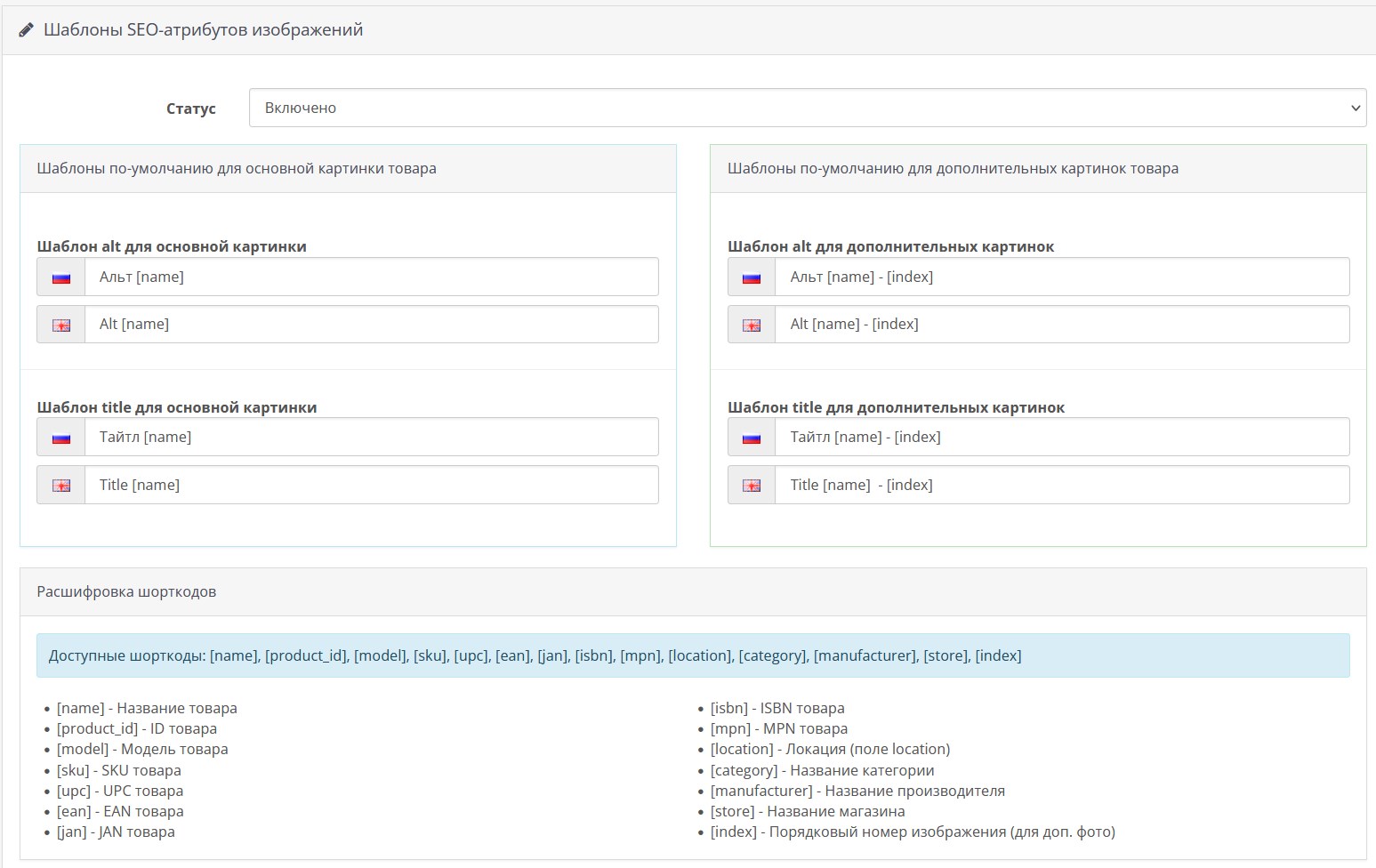
Task: Click English flag for main image title template
Action: pos(61,486)
